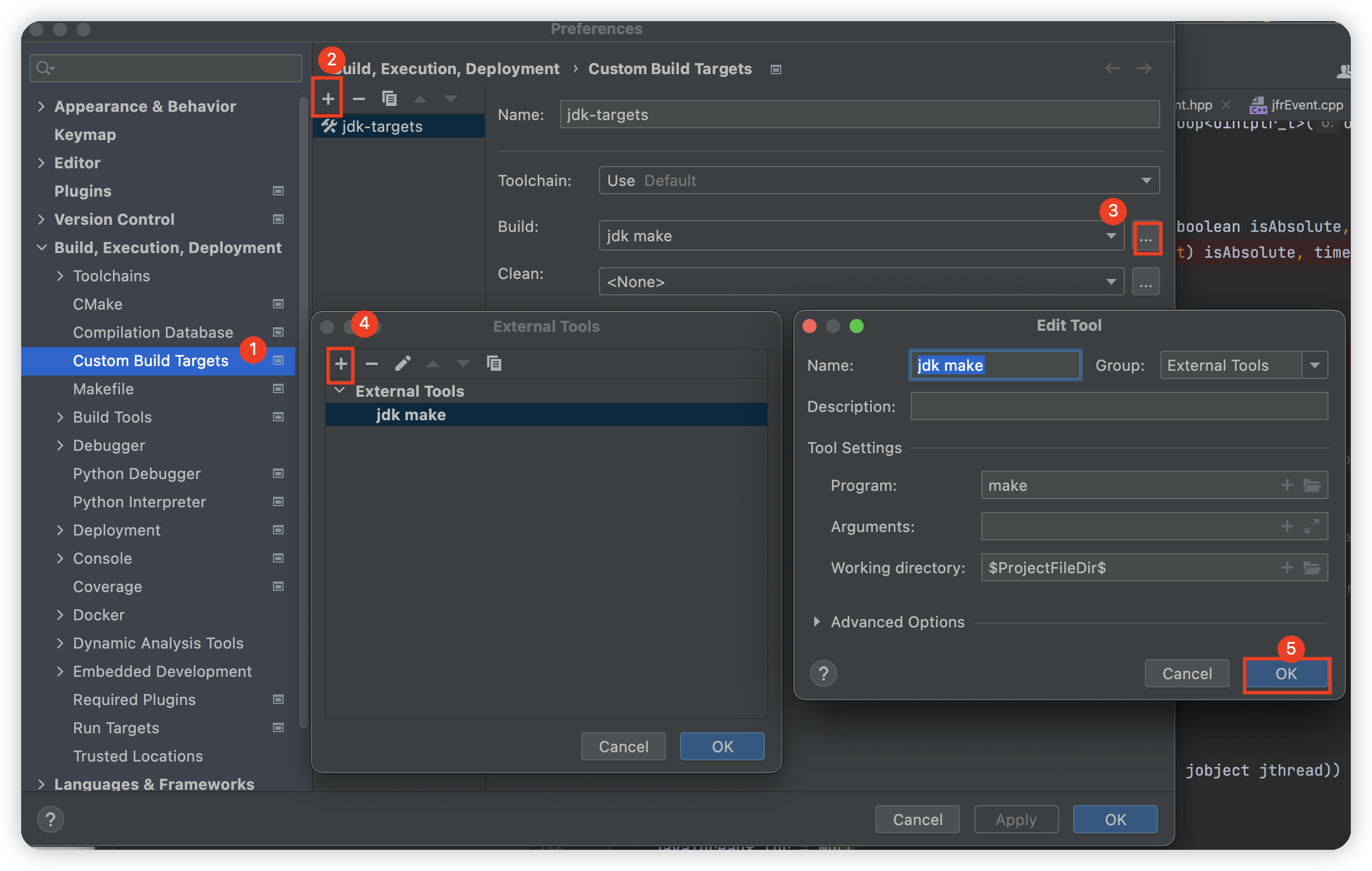Collapse the External Tools tree group
Screen dimensions: 1372x871
pyautogui.click(x=340, y=391)
